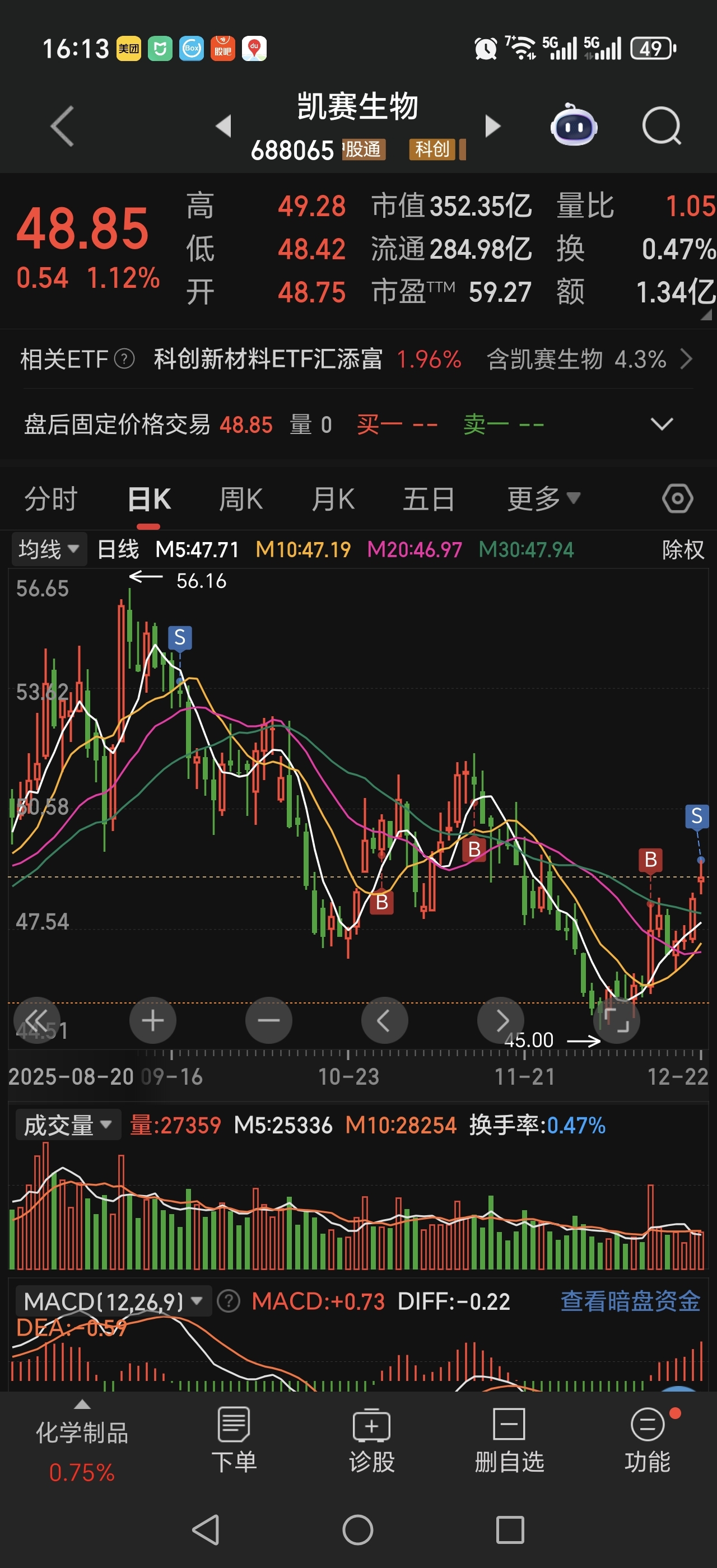Viewport: 717px width, 1568px height.
Task: Open 科创新材料ETF汇添富 ETF link
Action: 268,359
